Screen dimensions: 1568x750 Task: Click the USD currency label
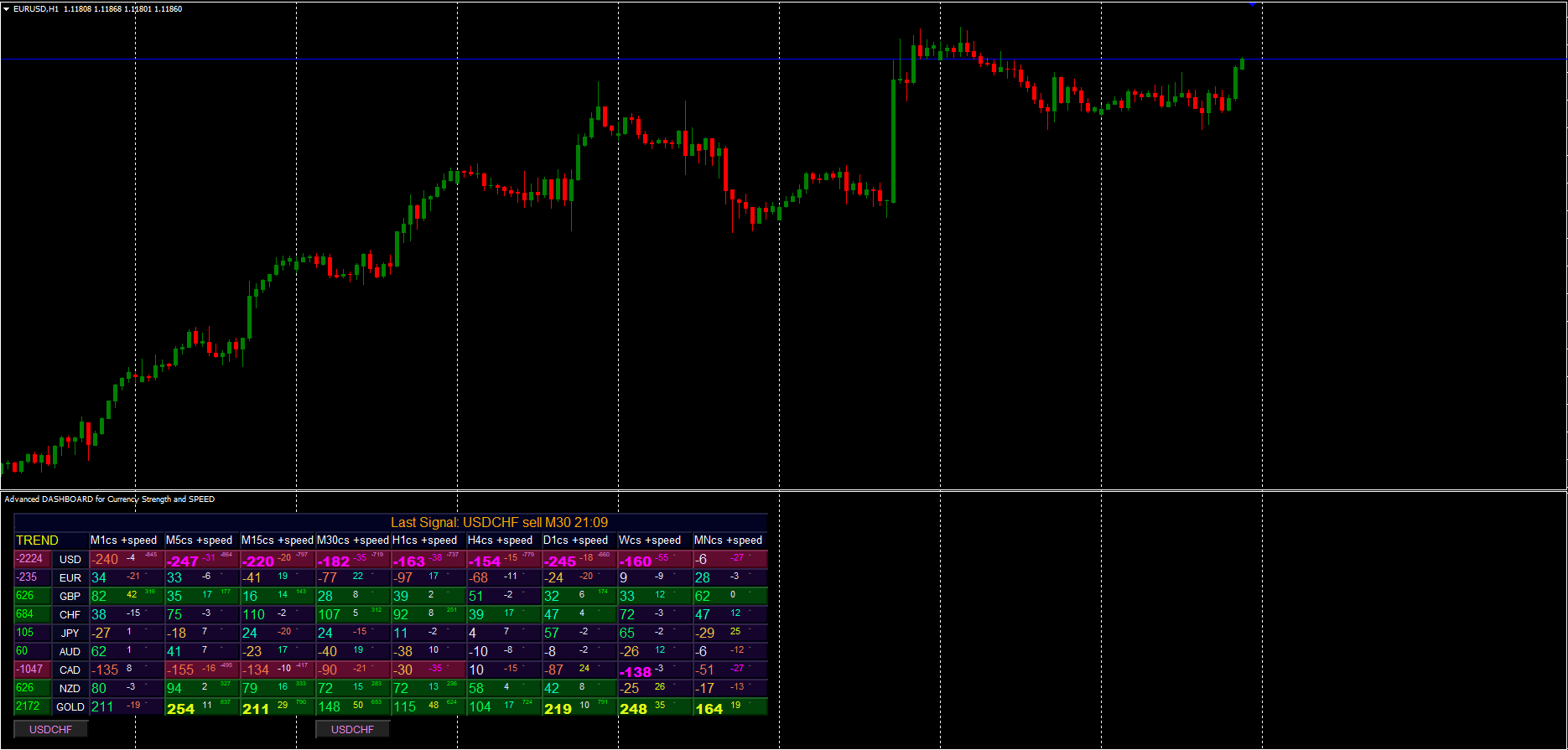[x=70, y=560]
